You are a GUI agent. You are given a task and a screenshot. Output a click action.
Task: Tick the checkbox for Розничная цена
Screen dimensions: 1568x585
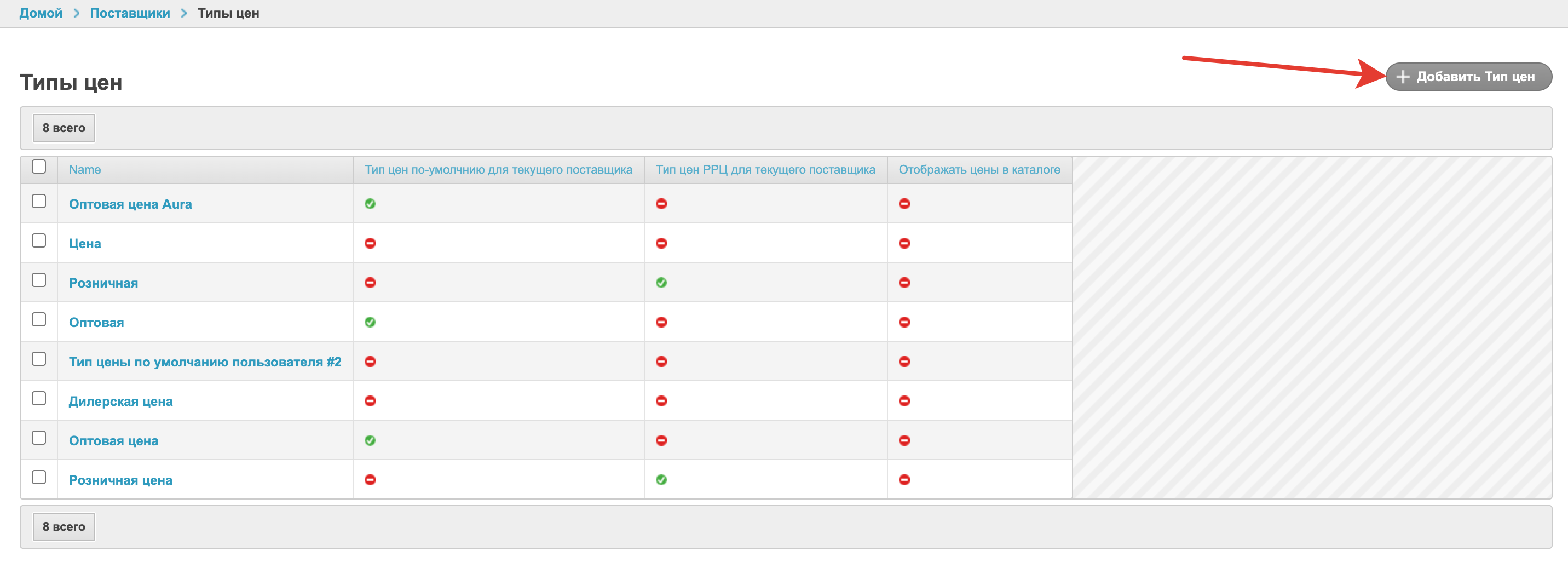coord(39,477)
